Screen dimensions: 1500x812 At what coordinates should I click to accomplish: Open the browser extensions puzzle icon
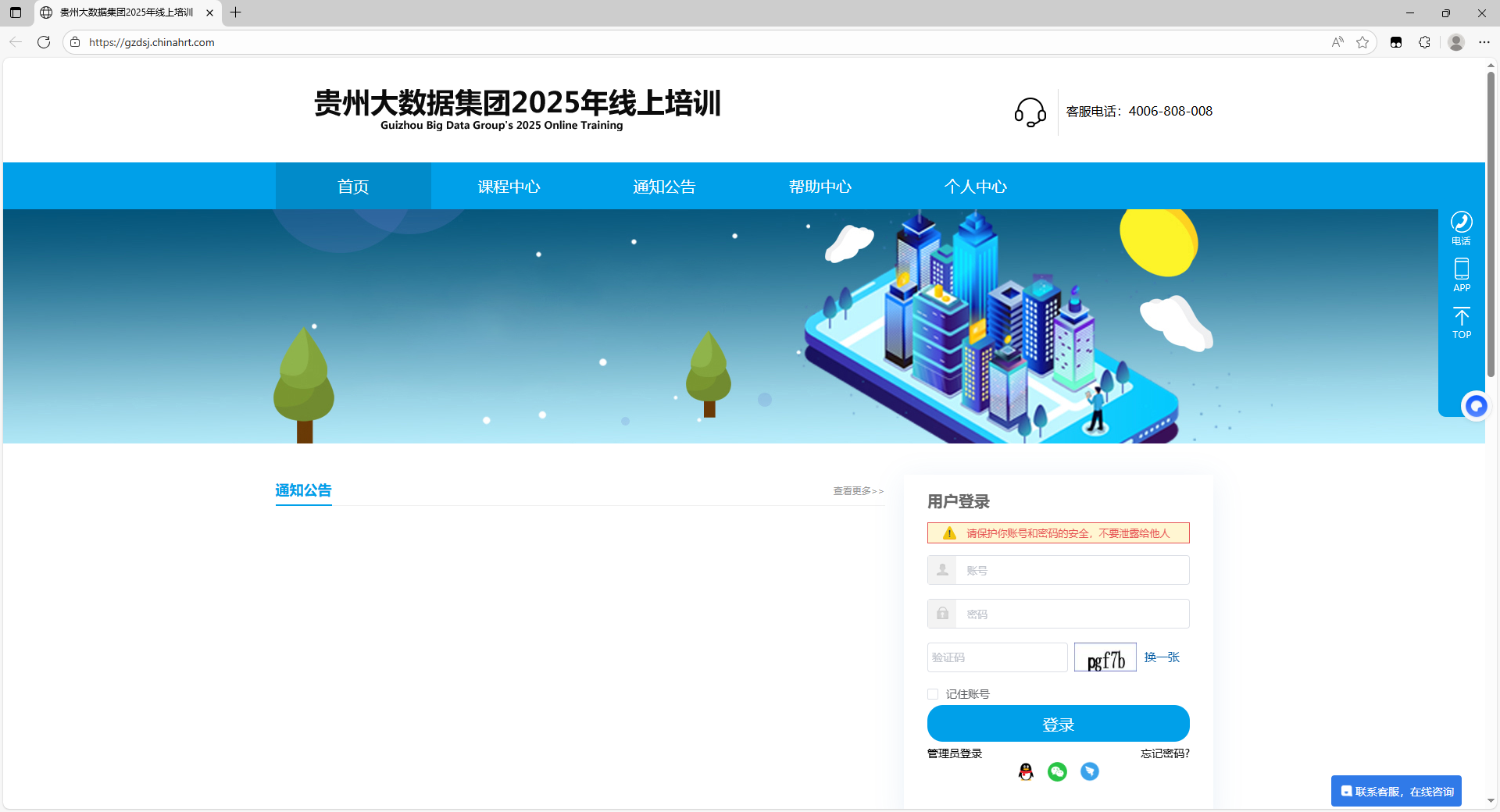click(x=1424, y=42)
